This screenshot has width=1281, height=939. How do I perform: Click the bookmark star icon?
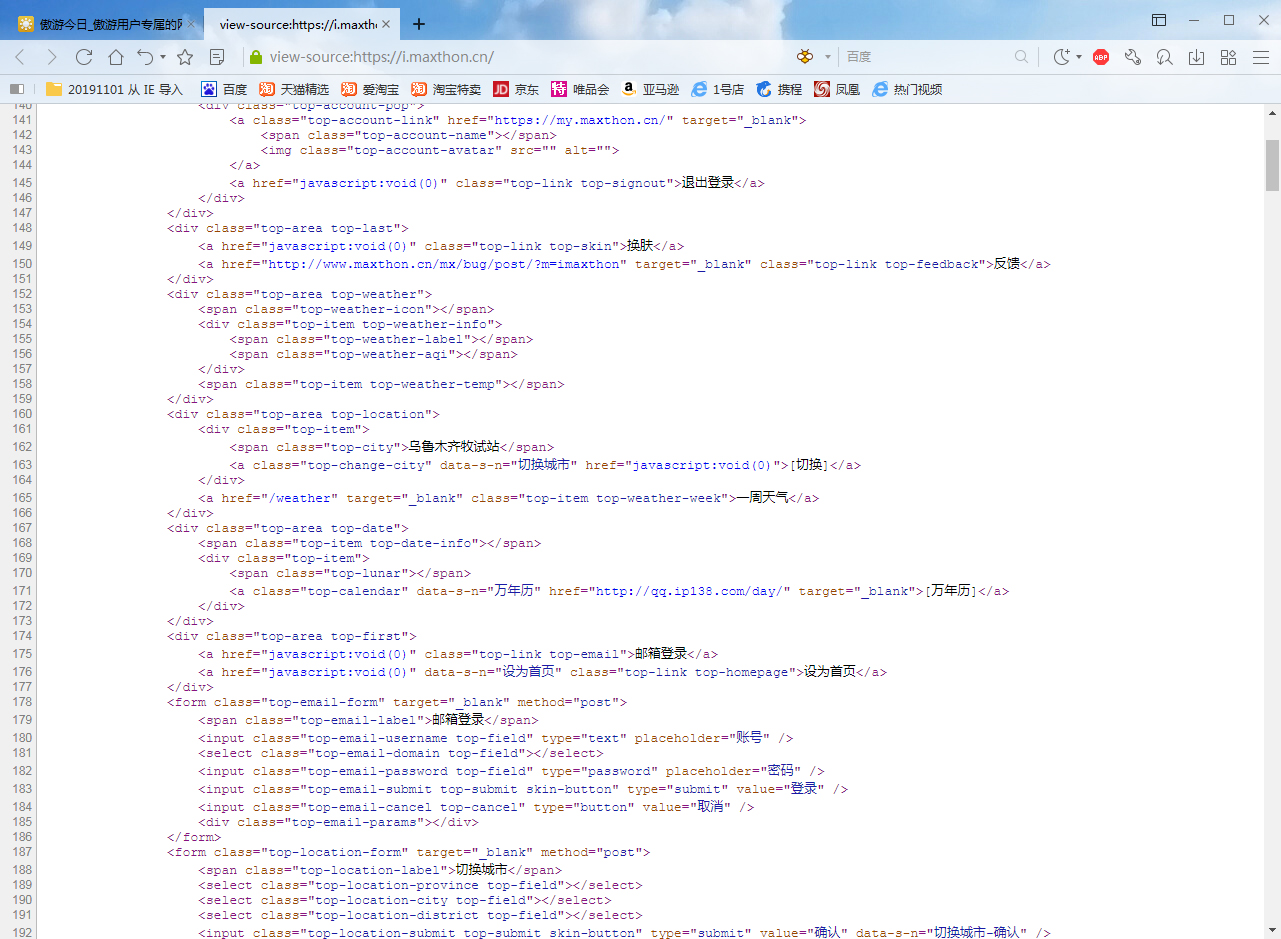(x=185, y=57)
